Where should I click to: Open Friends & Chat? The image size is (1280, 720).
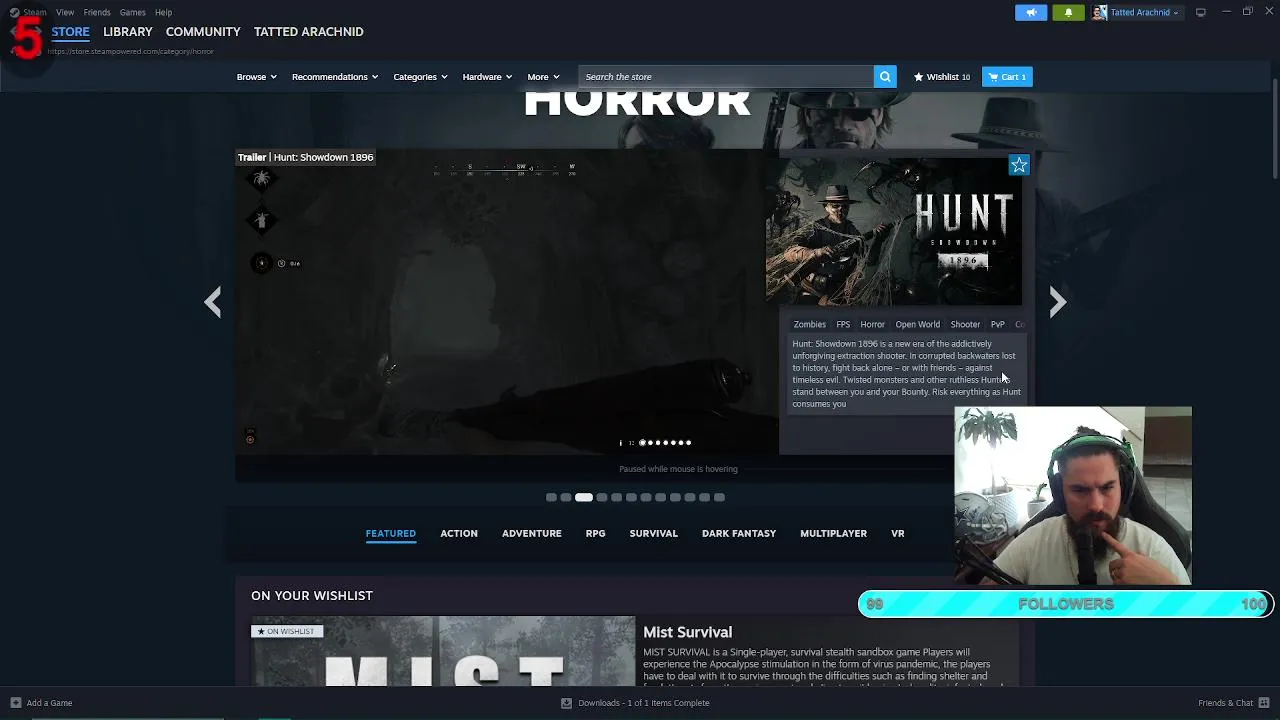(x=1226, y=703)
